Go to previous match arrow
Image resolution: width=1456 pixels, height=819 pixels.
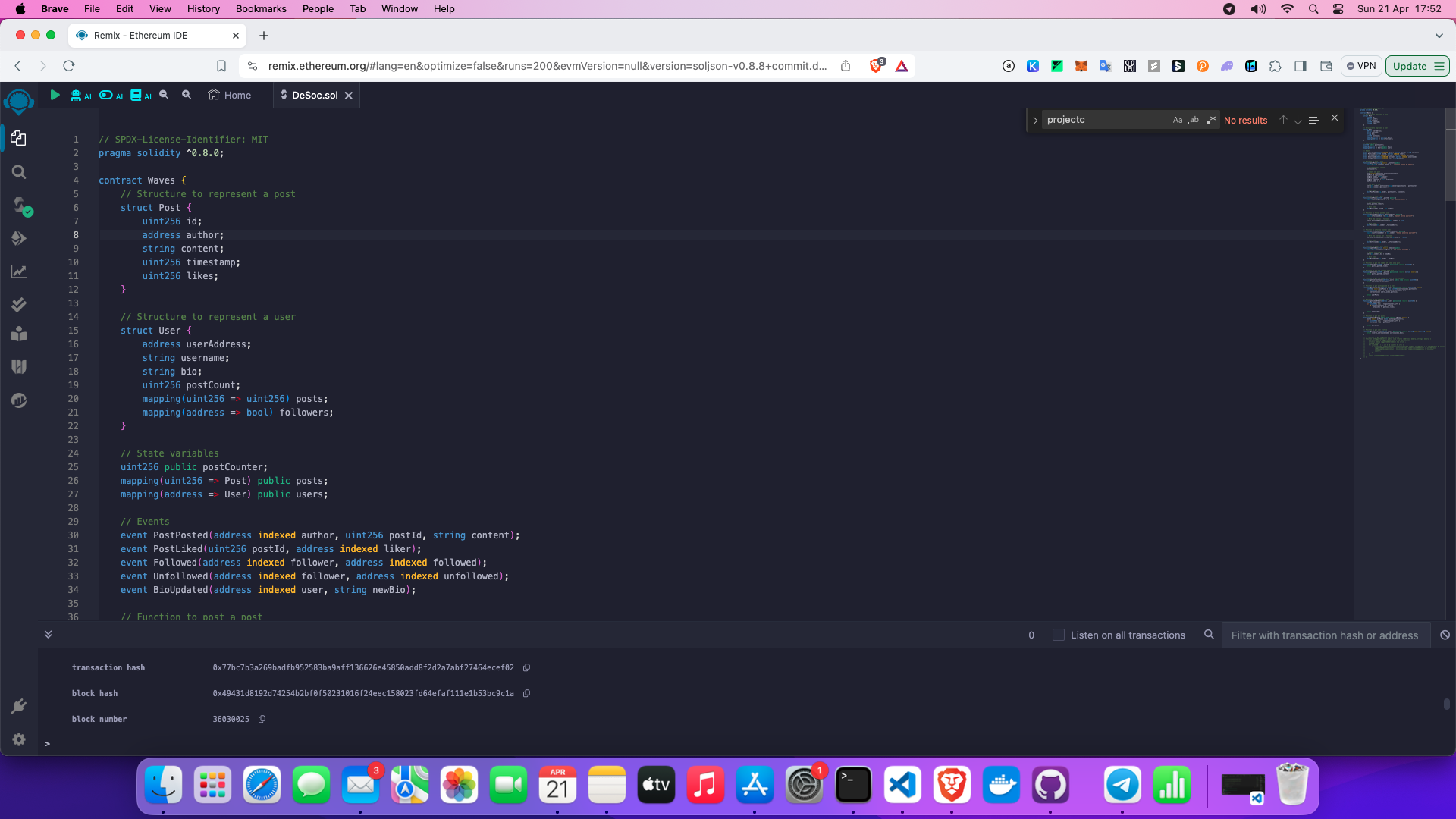point(1283,120)
